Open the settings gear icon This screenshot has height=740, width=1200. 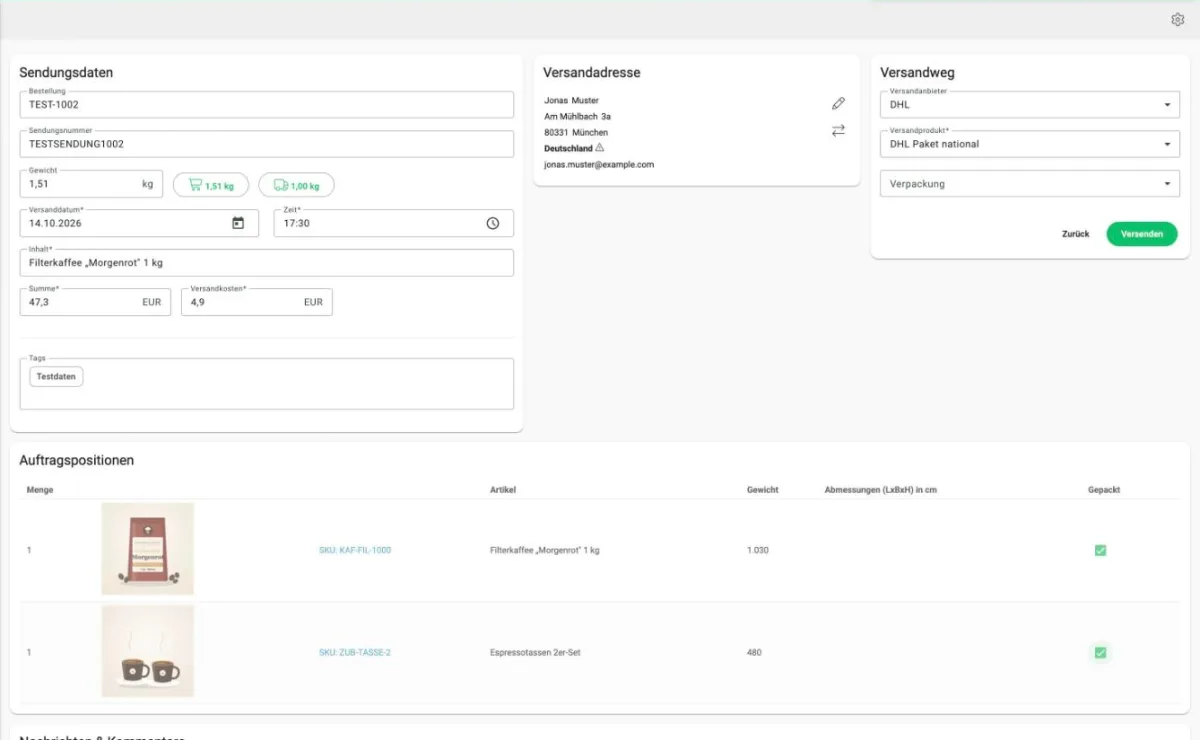click(x=1177, y=19)
